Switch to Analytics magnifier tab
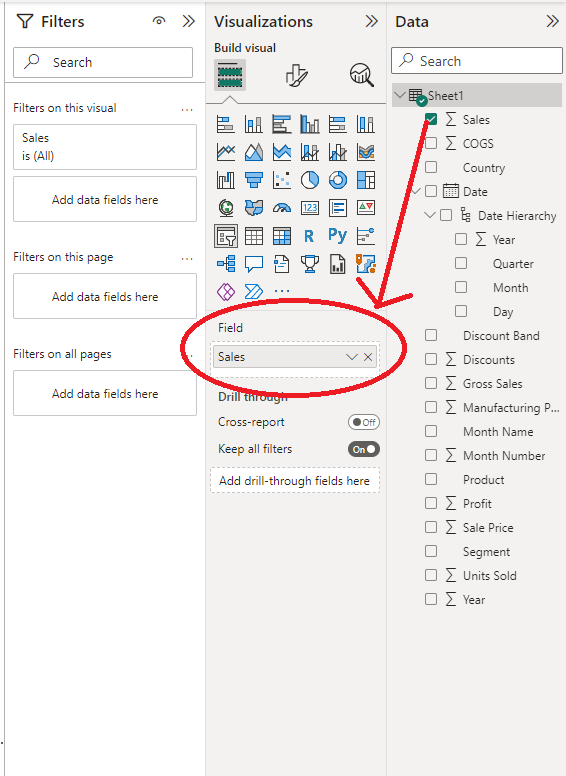This screenshot has height=776, width=566. click(362, 75)
